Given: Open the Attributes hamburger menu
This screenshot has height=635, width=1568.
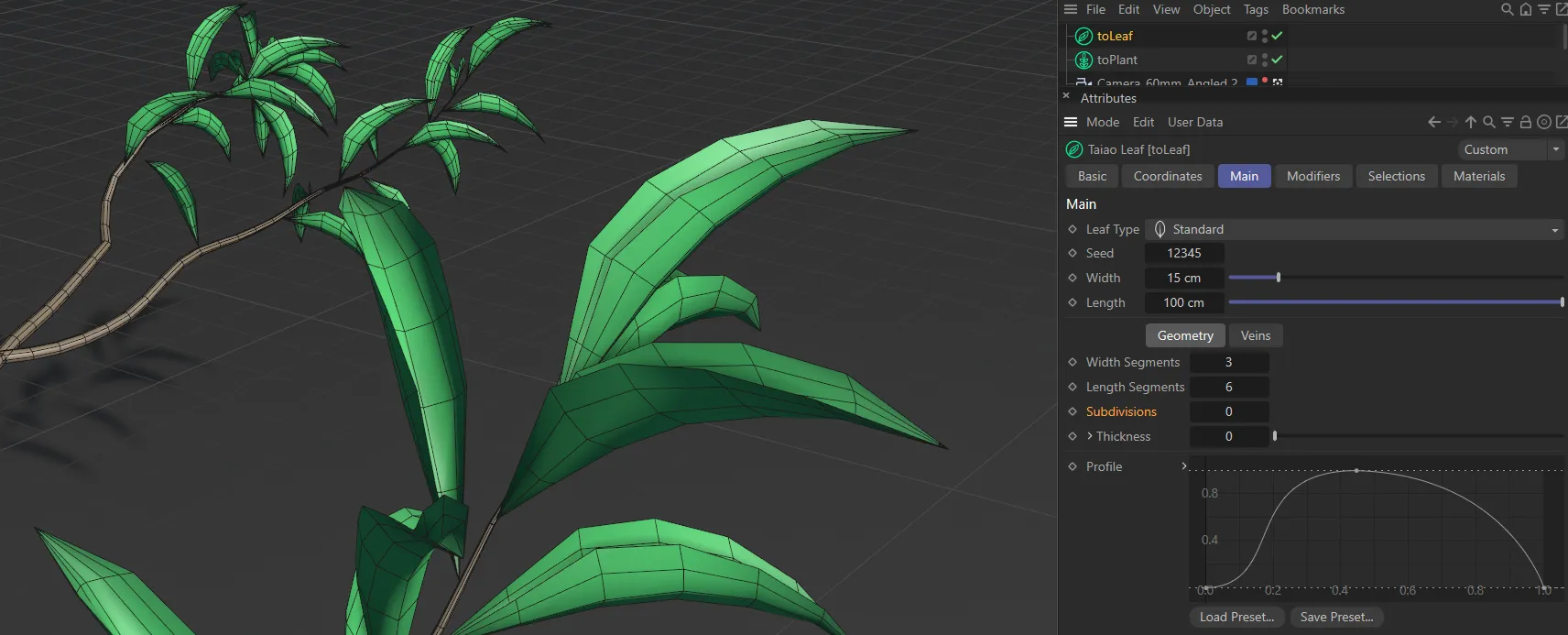Looking at the screenshot, I should coord(1070,122).
